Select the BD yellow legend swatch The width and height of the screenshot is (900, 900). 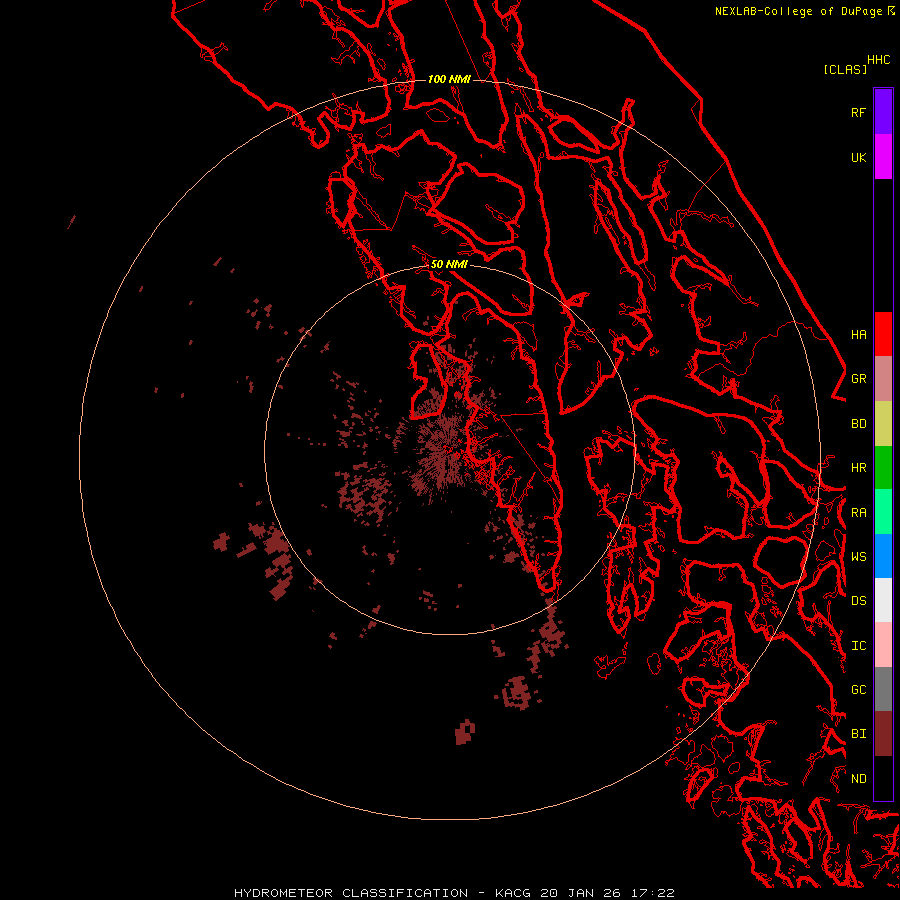pos(883,424)
